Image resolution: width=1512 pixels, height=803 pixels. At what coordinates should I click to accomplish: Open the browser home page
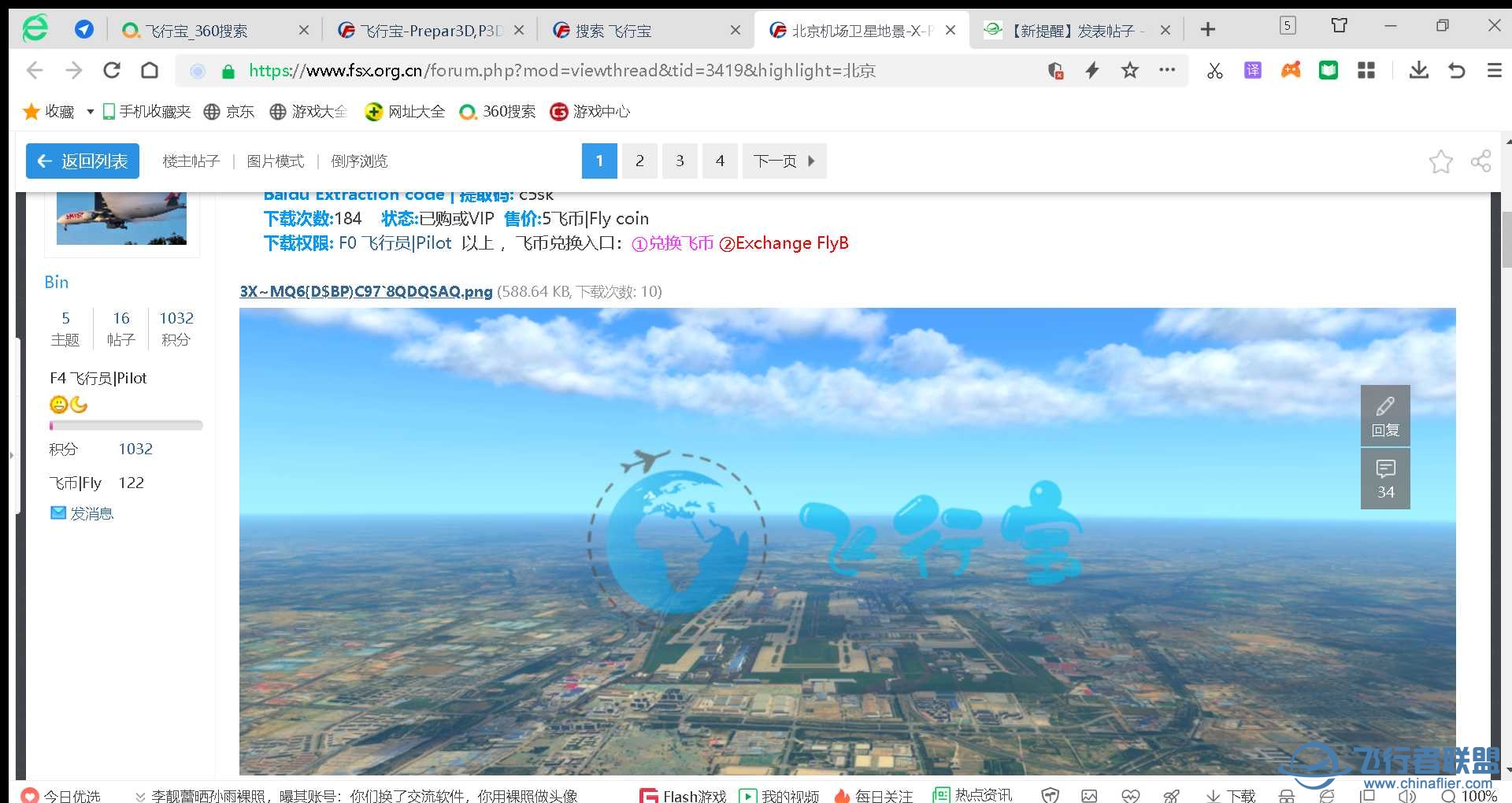(150, 71)
